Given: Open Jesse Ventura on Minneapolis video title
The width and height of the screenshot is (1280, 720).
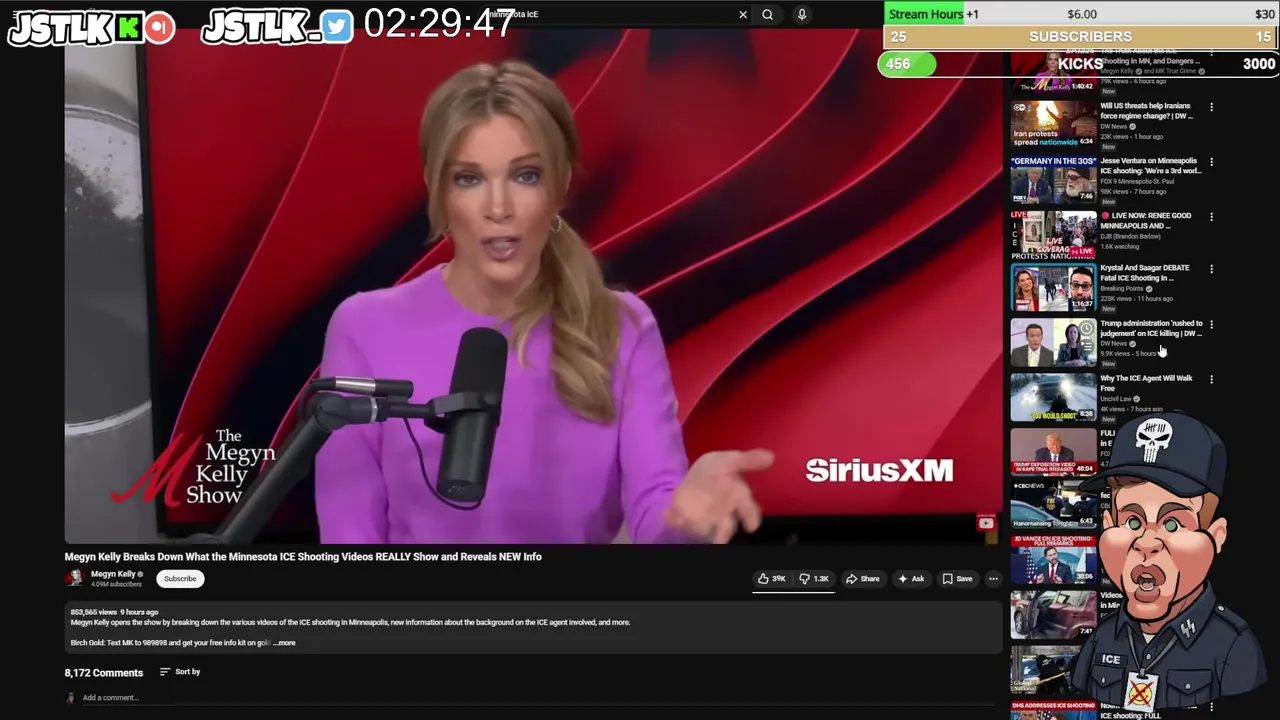Looking at the screenshot, I should point(1150,166).
